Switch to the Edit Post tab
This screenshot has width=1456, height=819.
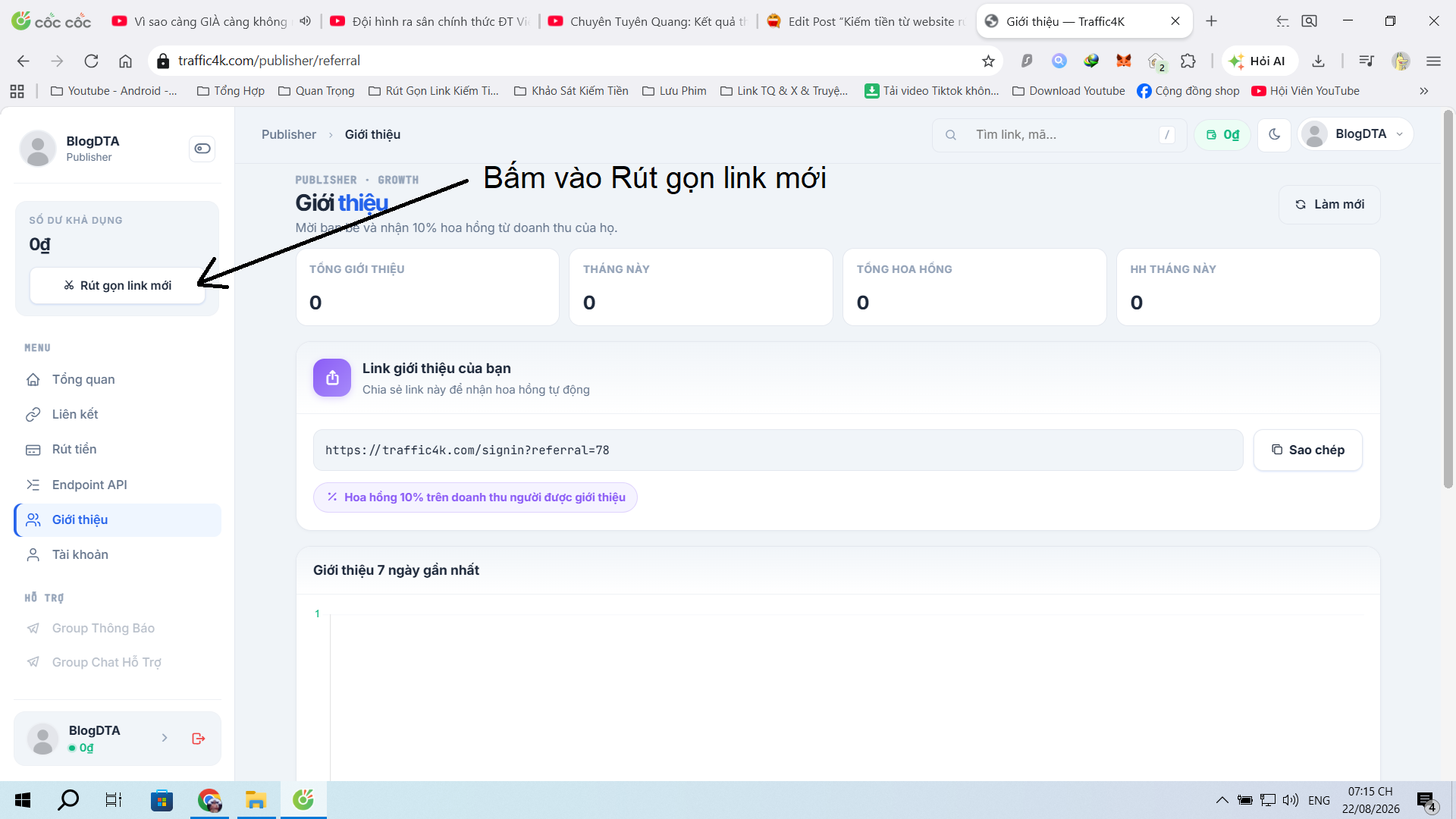coord(868,21)
